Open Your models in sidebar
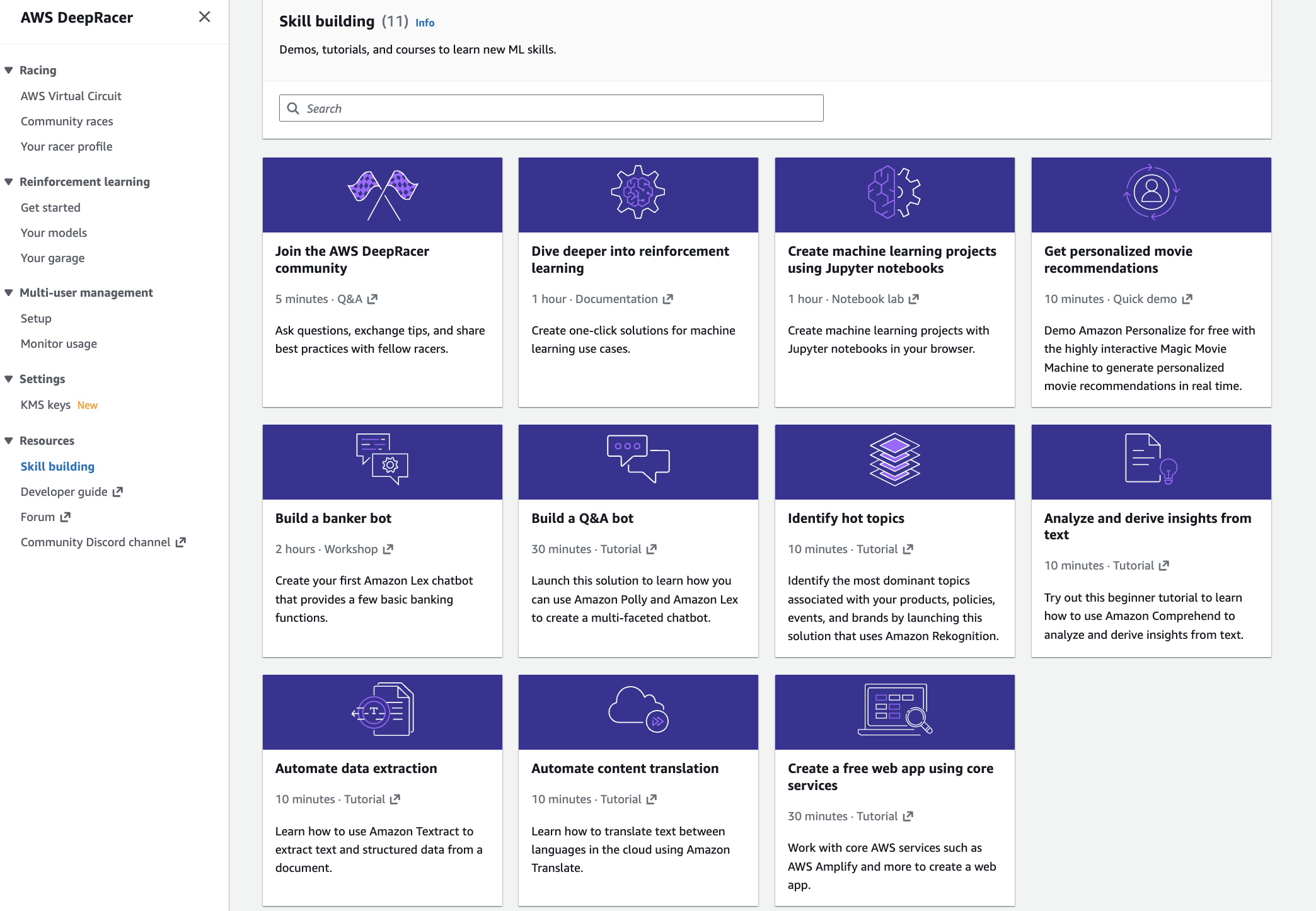Screen dimensions: 1316x911 [x=54, y=232]
